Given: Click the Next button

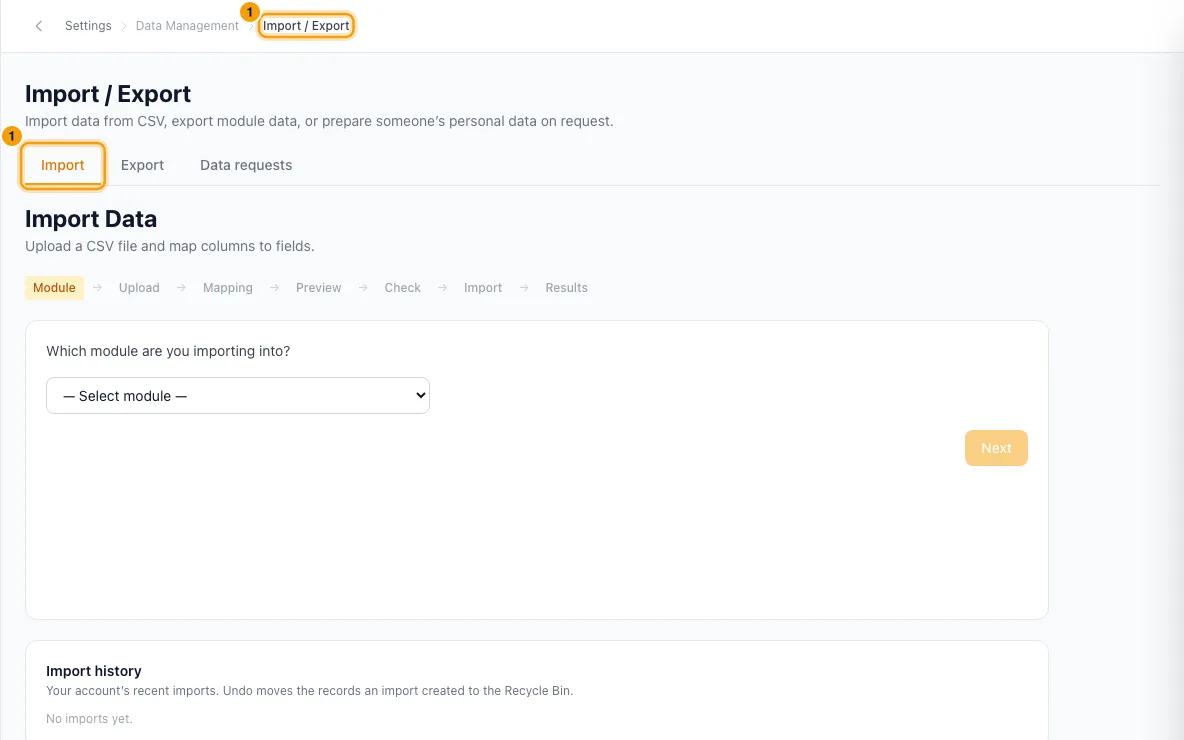Looking at the screenshot, I should (996, 448).
